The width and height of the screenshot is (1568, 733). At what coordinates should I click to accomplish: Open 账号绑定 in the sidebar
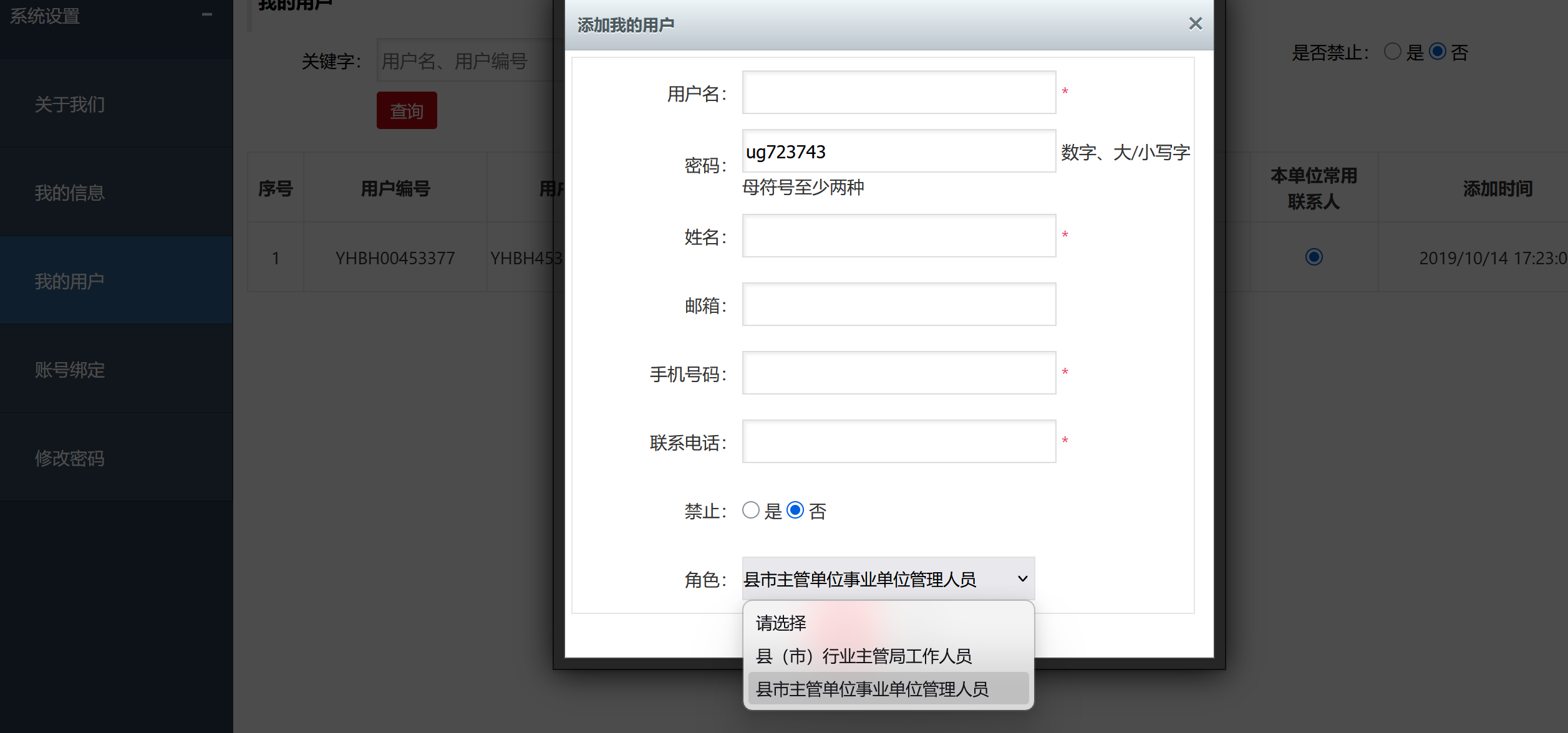(x=116, y=370)
